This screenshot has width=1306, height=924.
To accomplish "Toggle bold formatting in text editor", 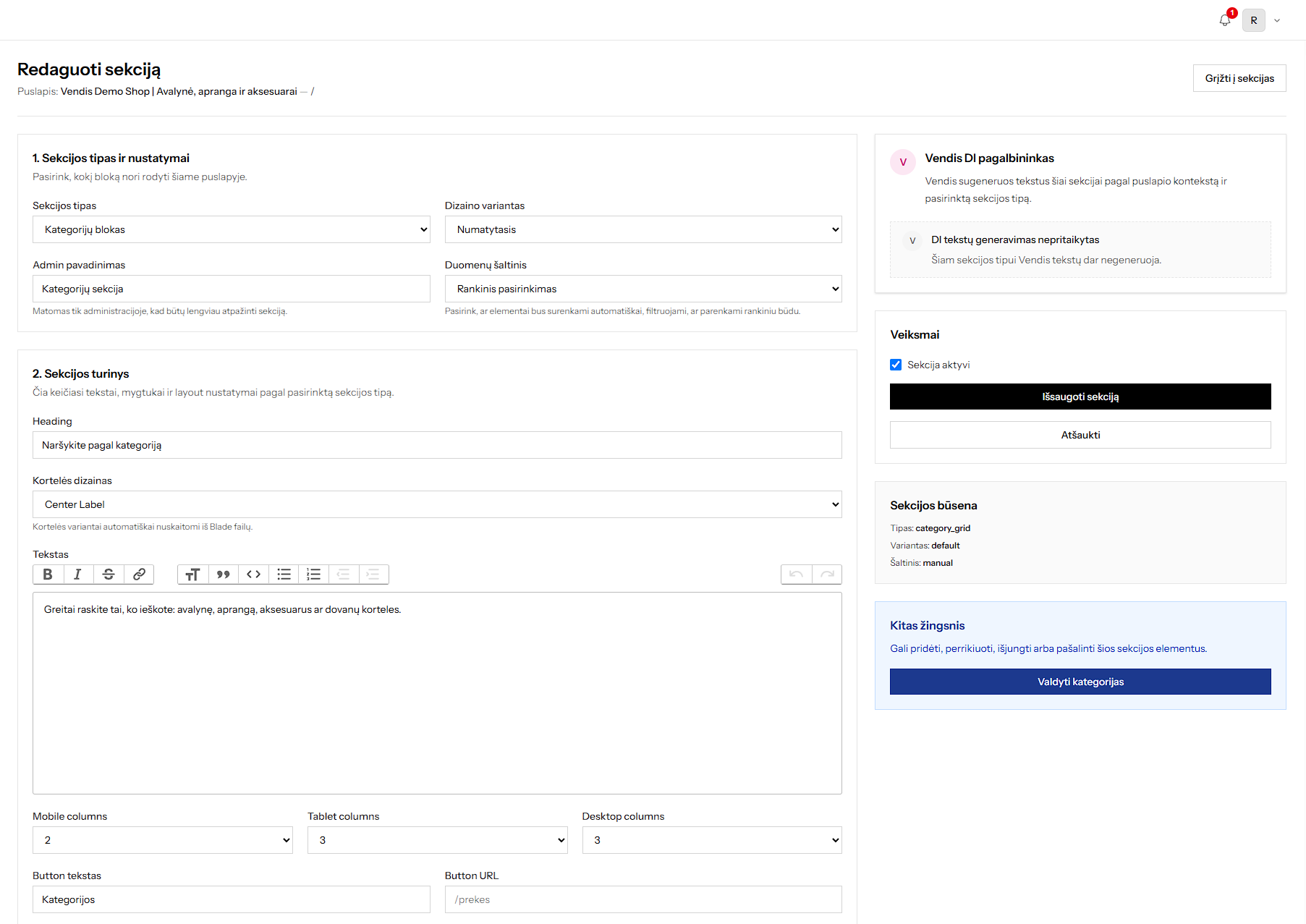I will pyautogui.click(x=48, y=575).
